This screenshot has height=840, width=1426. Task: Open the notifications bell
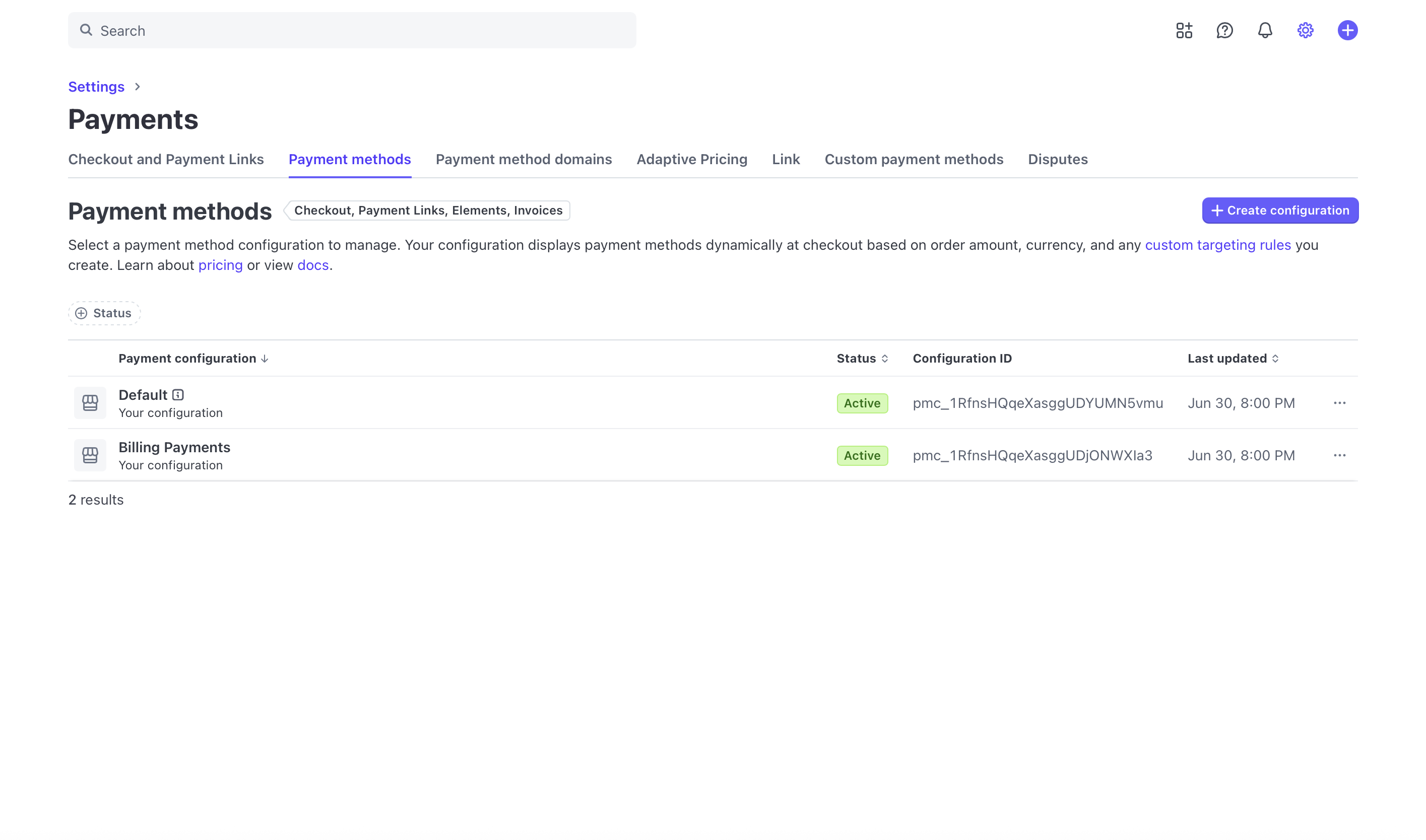[1265, 31]
